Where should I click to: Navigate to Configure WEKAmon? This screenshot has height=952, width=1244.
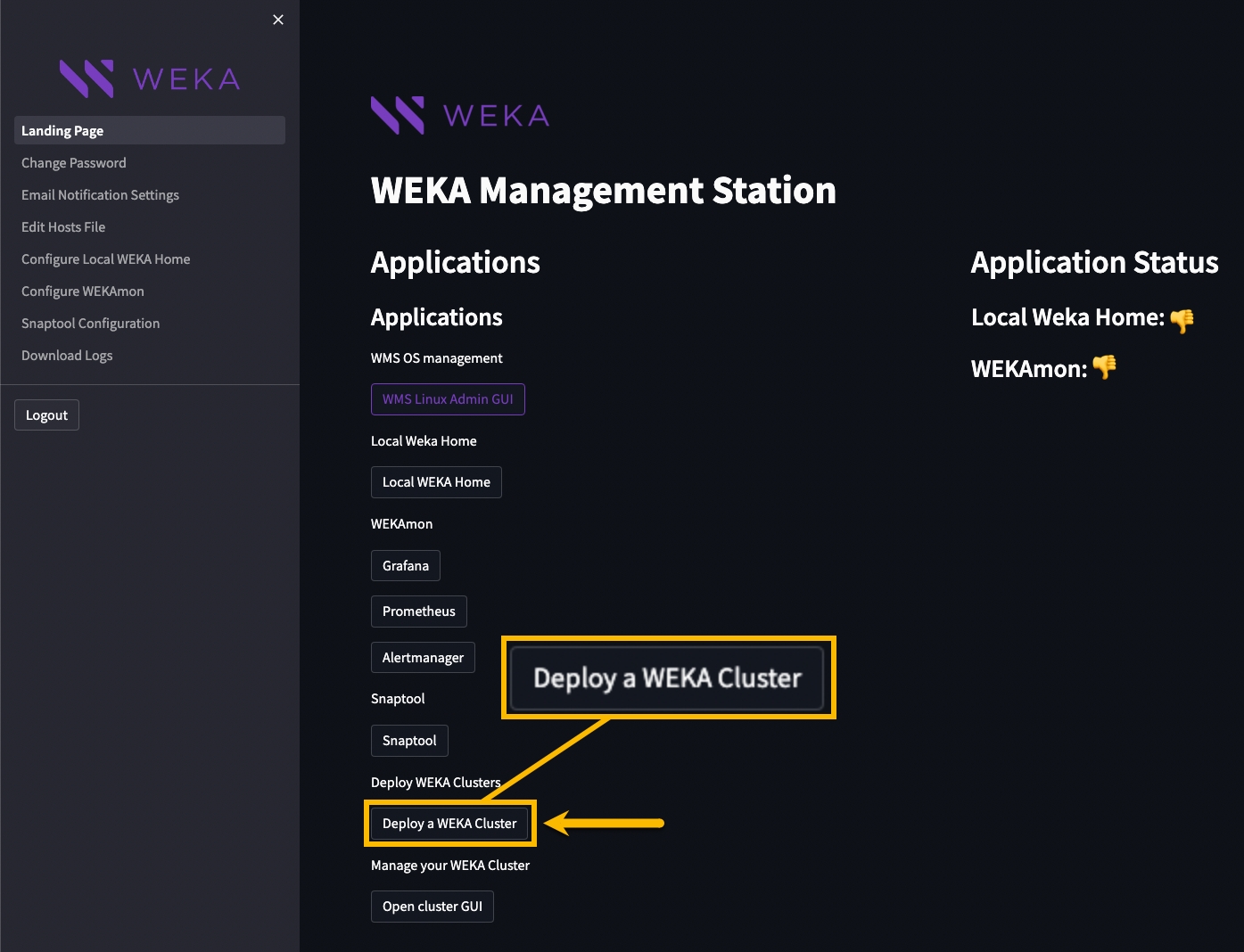pyautogui.click(x=83, y=291)
